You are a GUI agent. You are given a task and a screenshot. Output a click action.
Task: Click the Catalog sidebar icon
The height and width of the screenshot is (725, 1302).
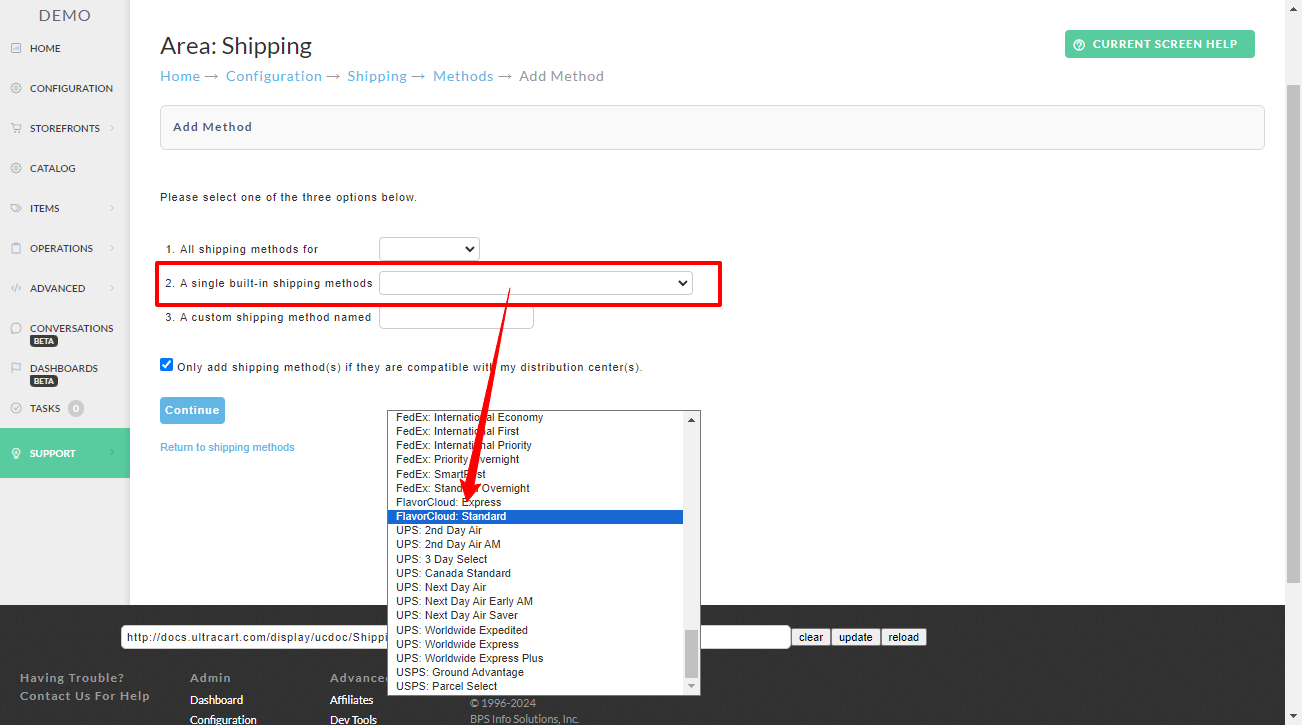coord(16,168)
